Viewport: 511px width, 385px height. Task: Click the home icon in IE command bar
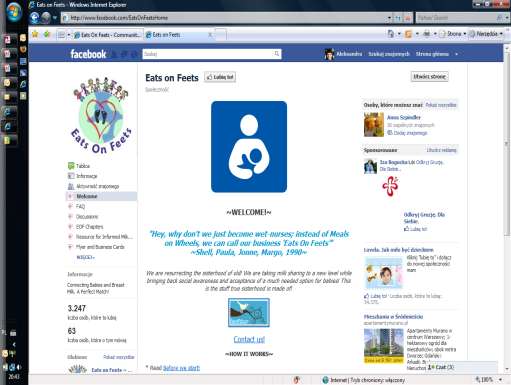(x=391, y=34)
